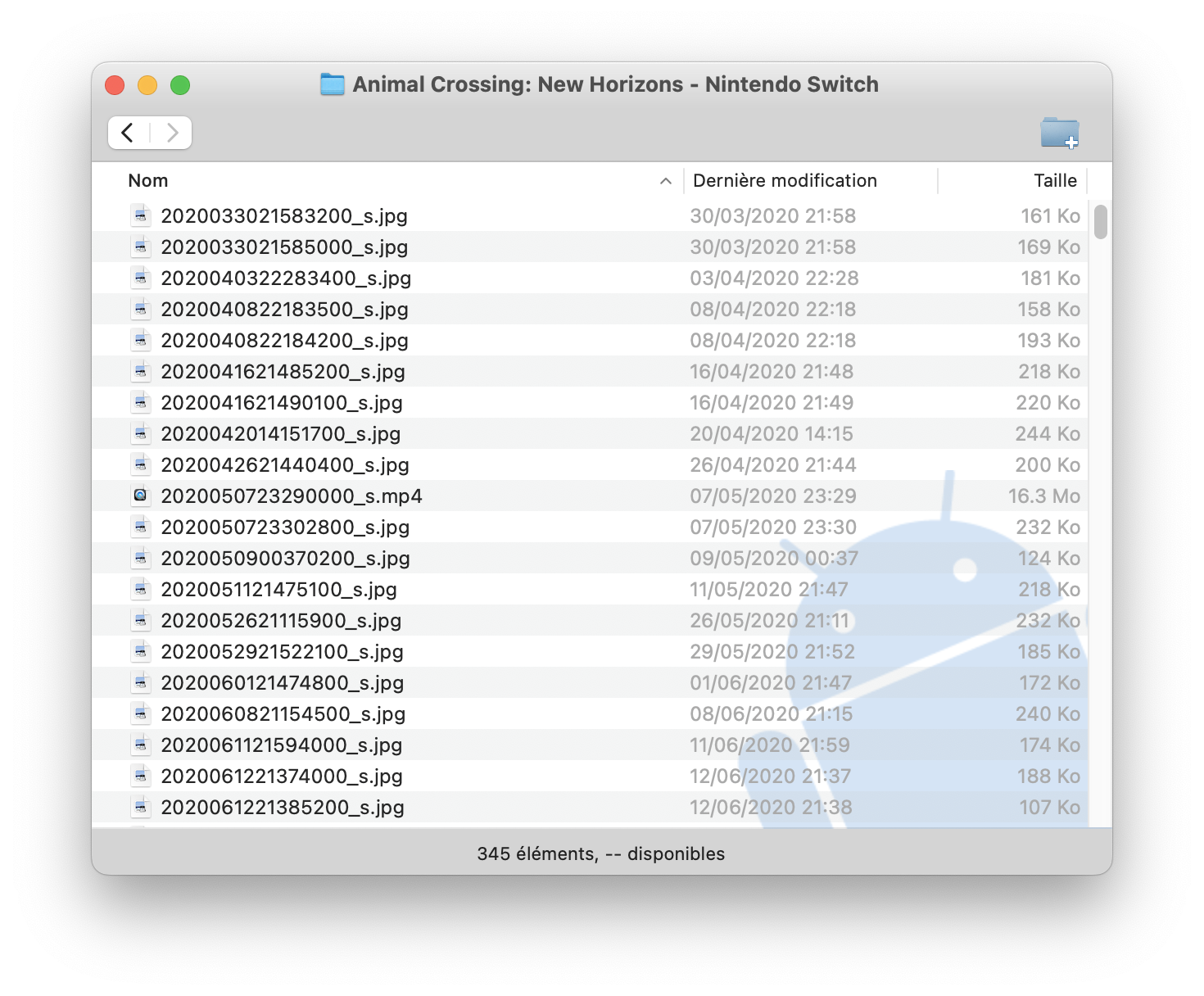Select file name 2020040822183500_s.jpg
This screenshot has width=1204, height=996.
pos(284,310)
